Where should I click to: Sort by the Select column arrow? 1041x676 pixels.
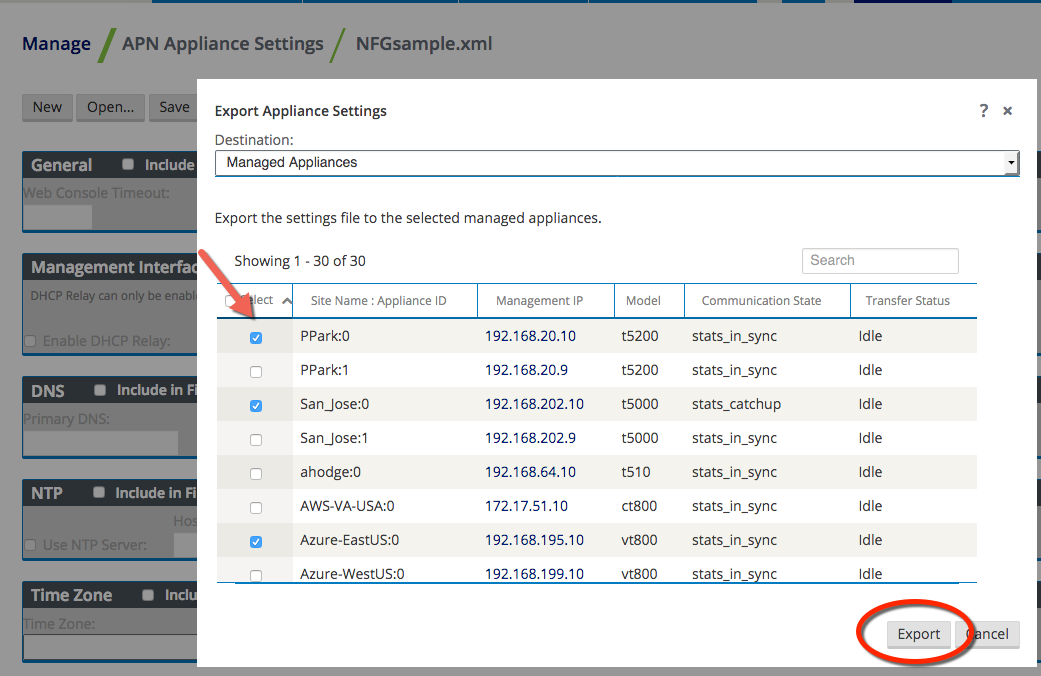click(286, 301)
